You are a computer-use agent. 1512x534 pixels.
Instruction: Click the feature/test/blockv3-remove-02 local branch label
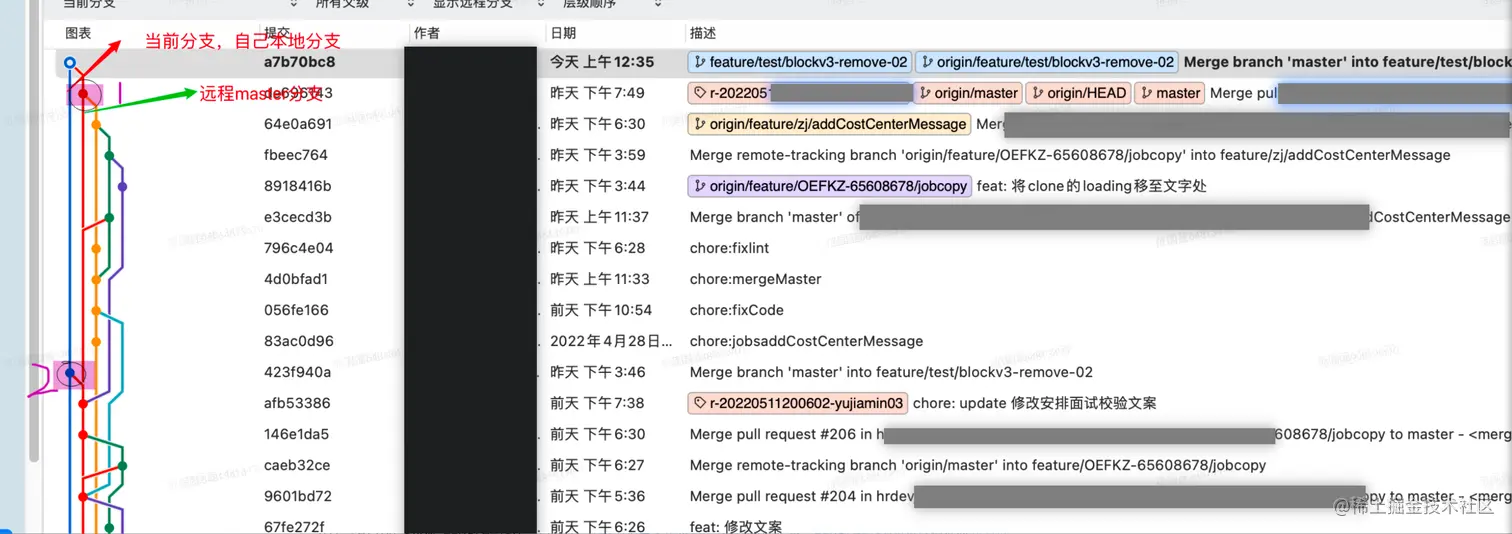[800, 62]
